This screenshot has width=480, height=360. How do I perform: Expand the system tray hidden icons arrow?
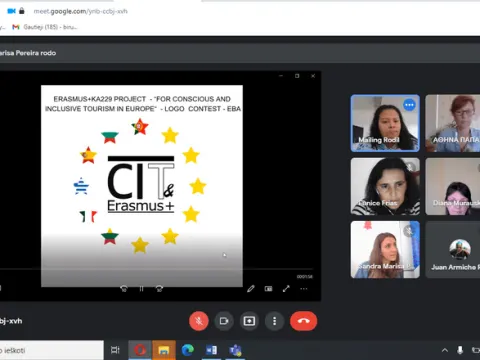pyautogui.click(x=445, y=350)
